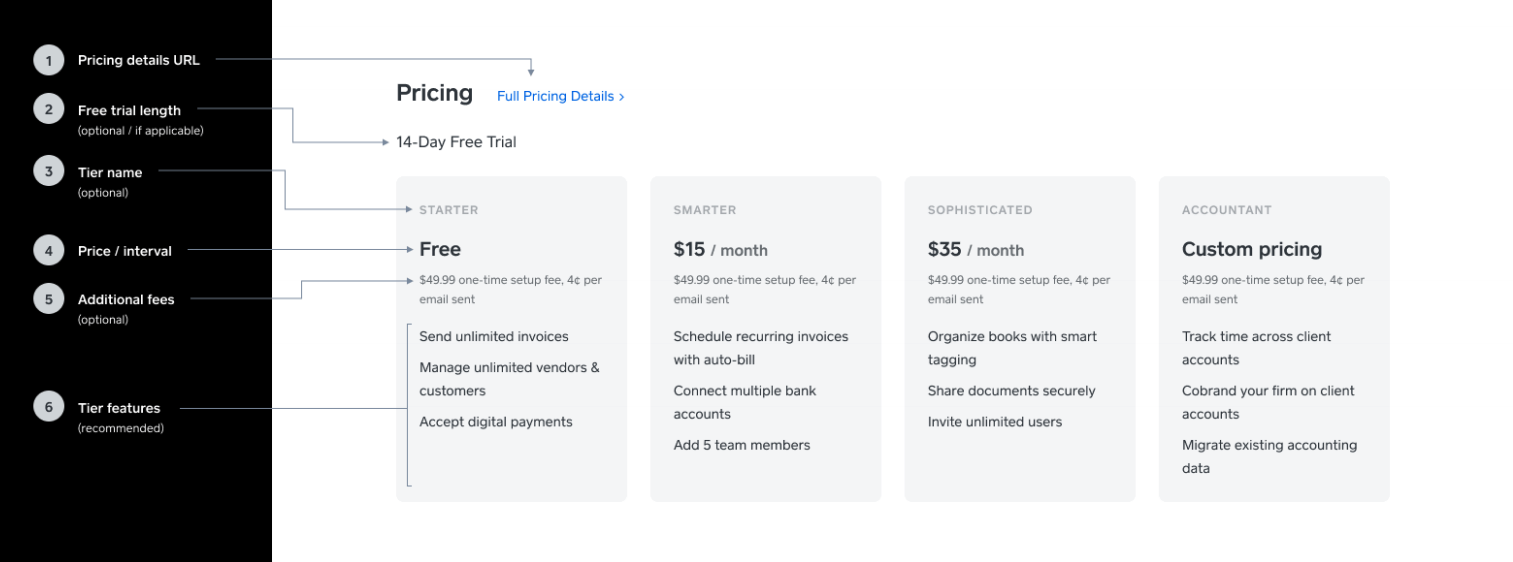This screenshot has width=1513, height=562.
Task: Click the number 3 circle badge
Action: [x=48, y=171]
